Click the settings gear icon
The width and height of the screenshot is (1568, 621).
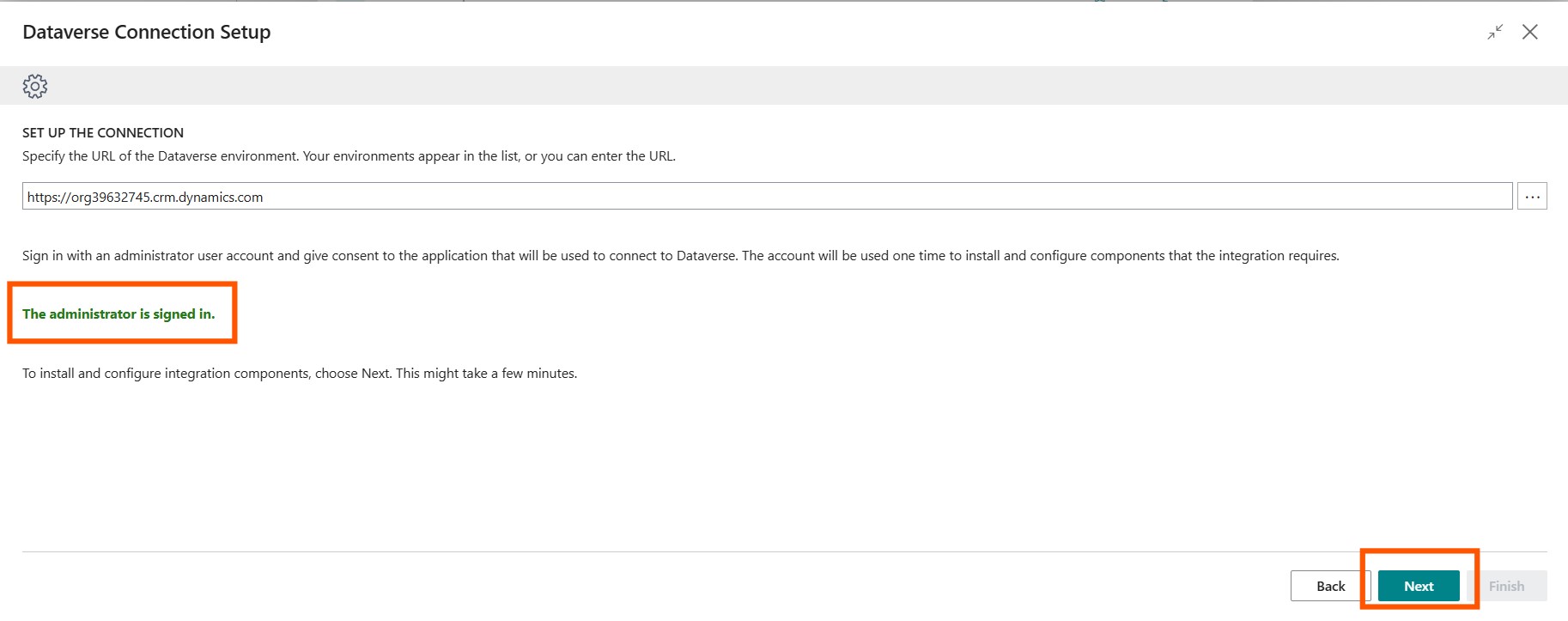pyautogui.click(x=35, y=86)
